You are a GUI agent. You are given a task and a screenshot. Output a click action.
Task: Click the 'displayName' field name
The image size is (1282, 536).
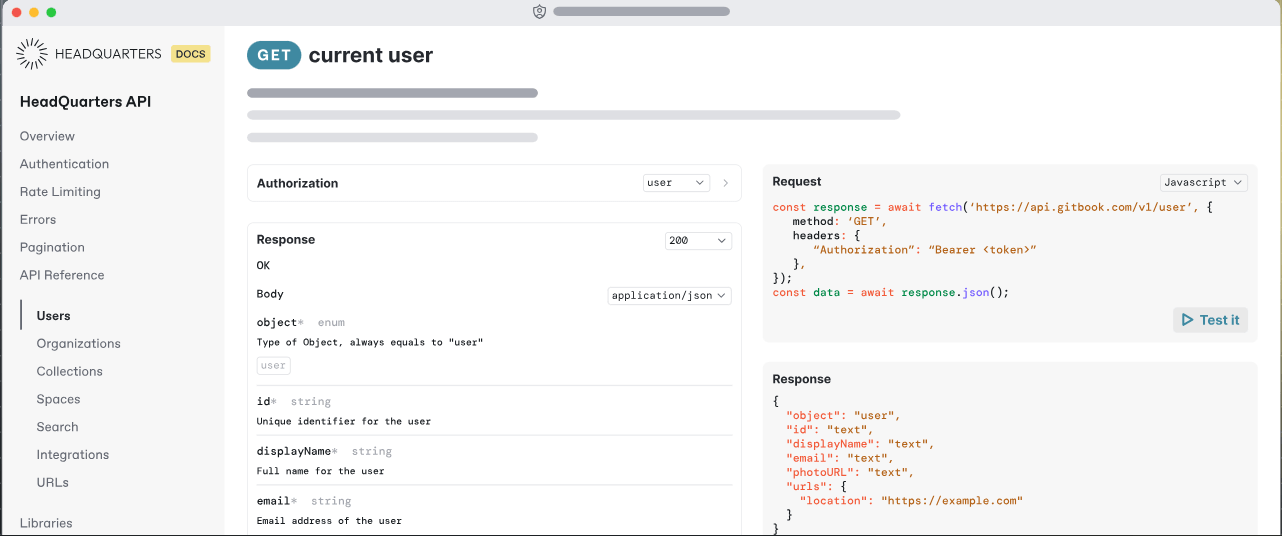tap(294, 451)
